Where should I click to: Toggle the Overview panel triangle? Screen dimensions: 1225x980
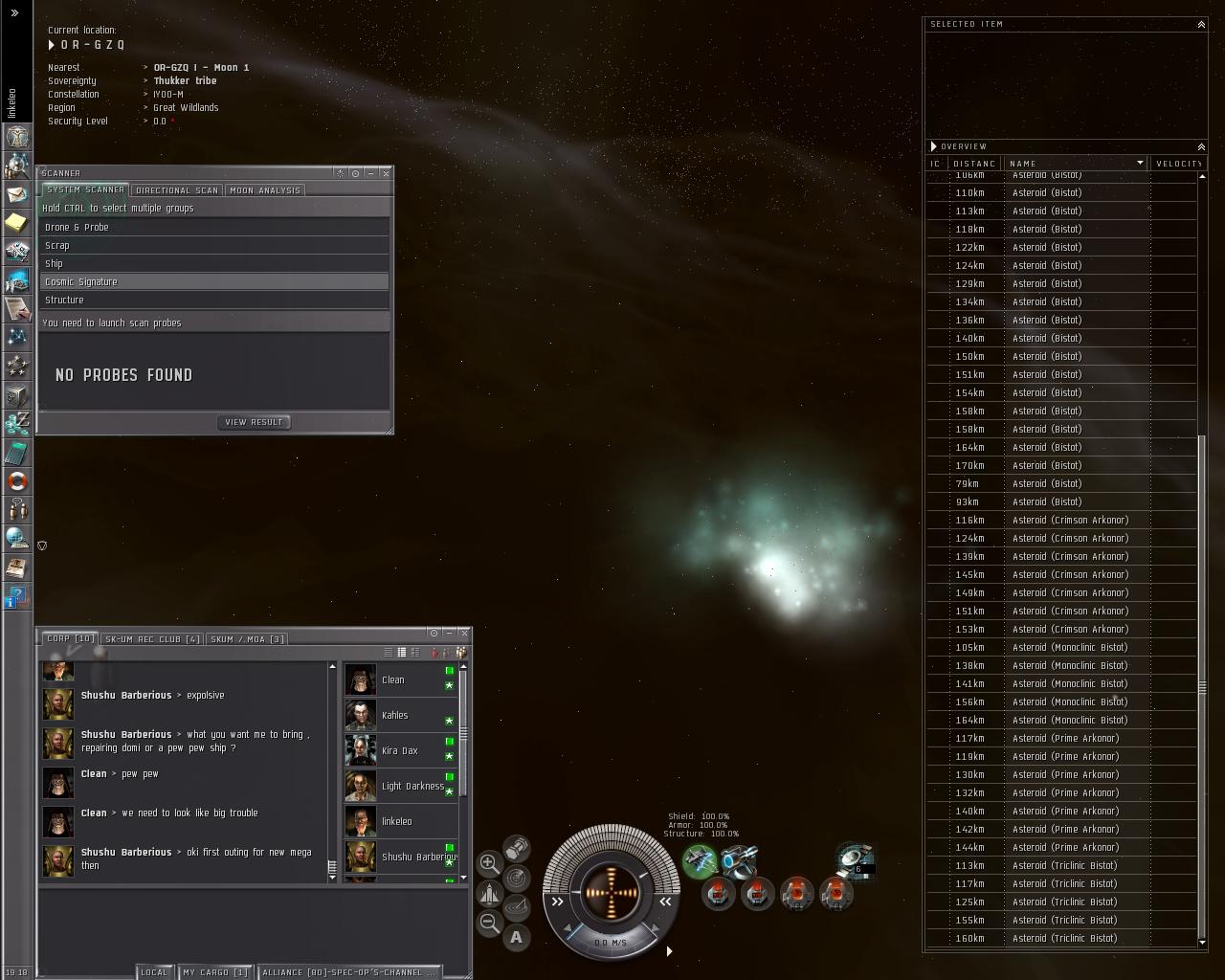933,146
